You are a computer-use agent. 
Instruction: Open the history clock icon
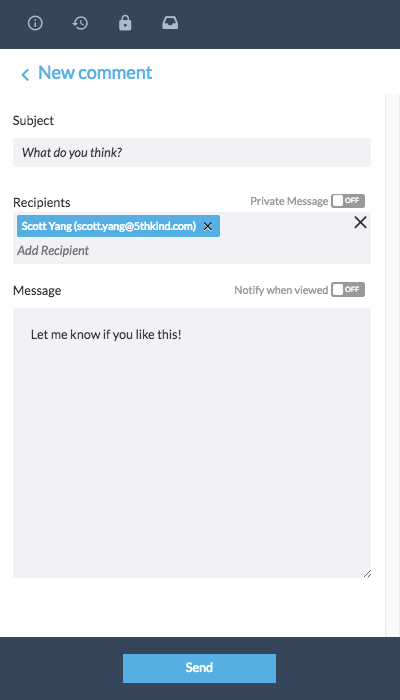pos(80,23)
